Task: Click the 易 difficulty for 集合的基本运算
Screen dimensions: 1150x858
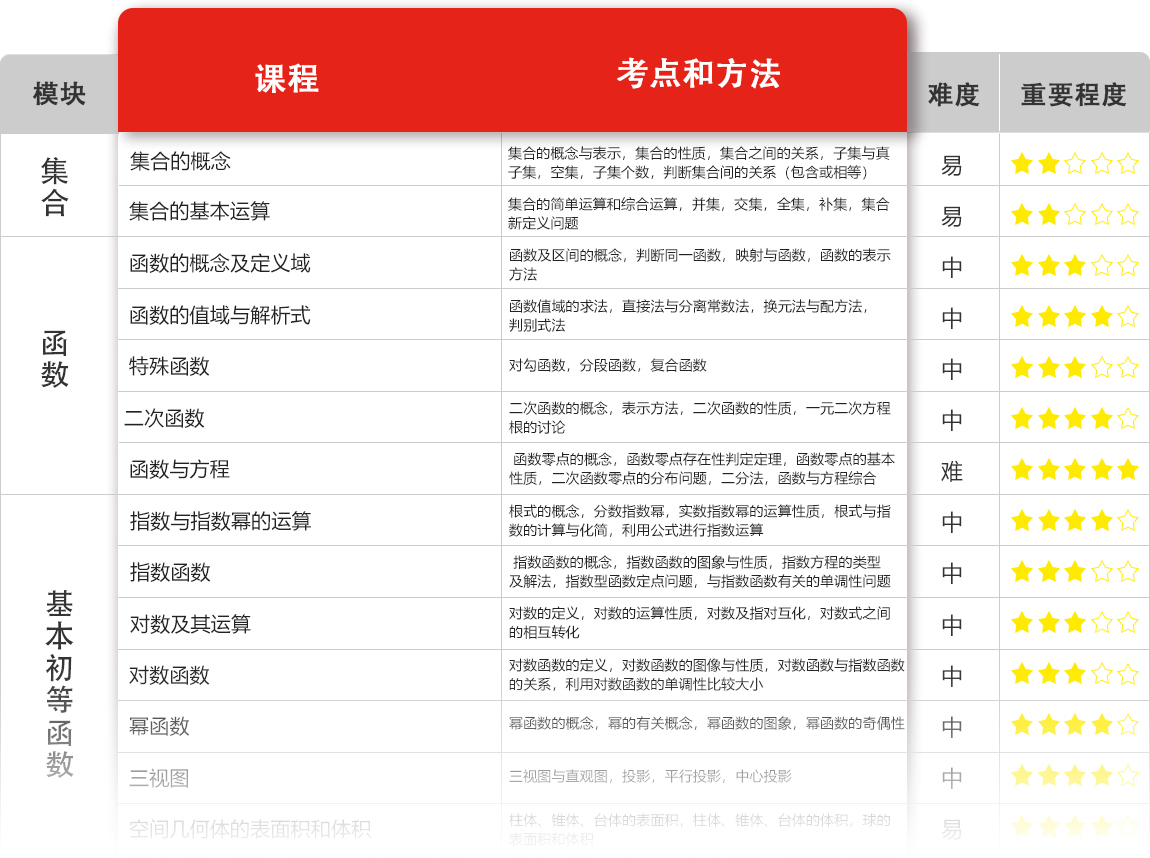Action: click(952, 216)
